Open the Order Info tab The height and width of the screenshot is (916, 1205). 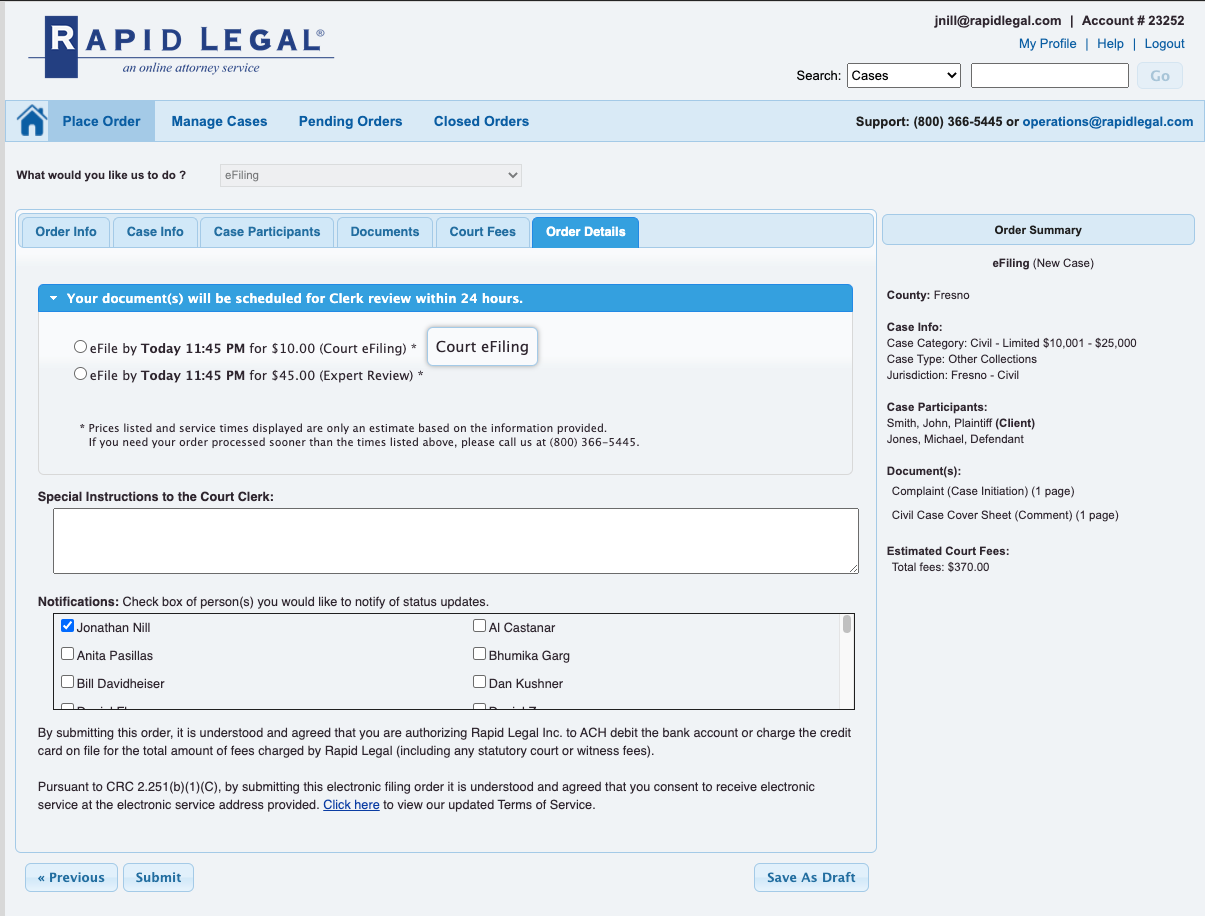click(x=66, y=232)
